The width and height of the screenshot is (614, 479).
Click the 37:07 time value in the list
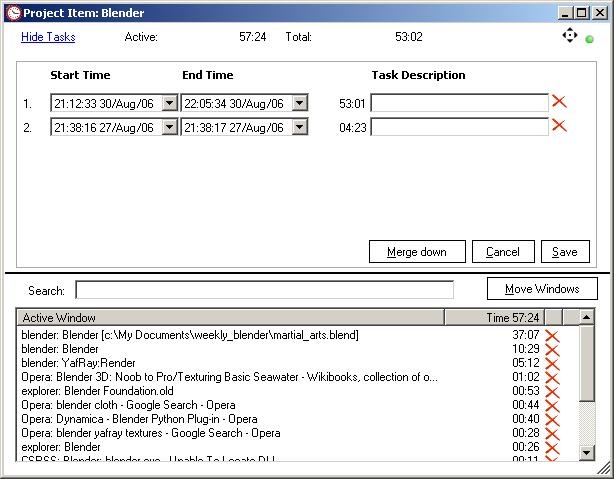click(x=526, y=335)
